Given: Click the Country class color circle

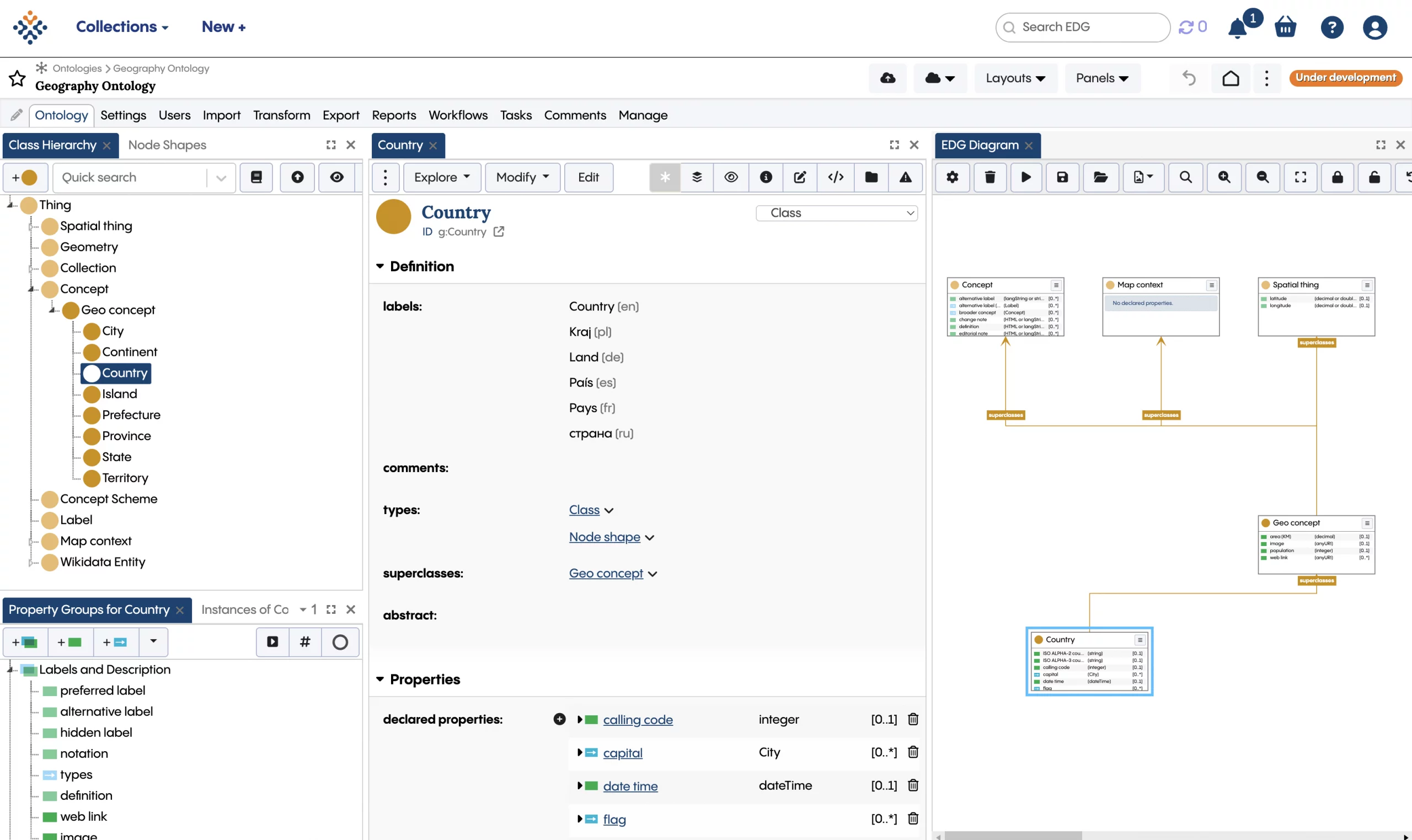Looking at the screenshot, I should coord(393,217).
